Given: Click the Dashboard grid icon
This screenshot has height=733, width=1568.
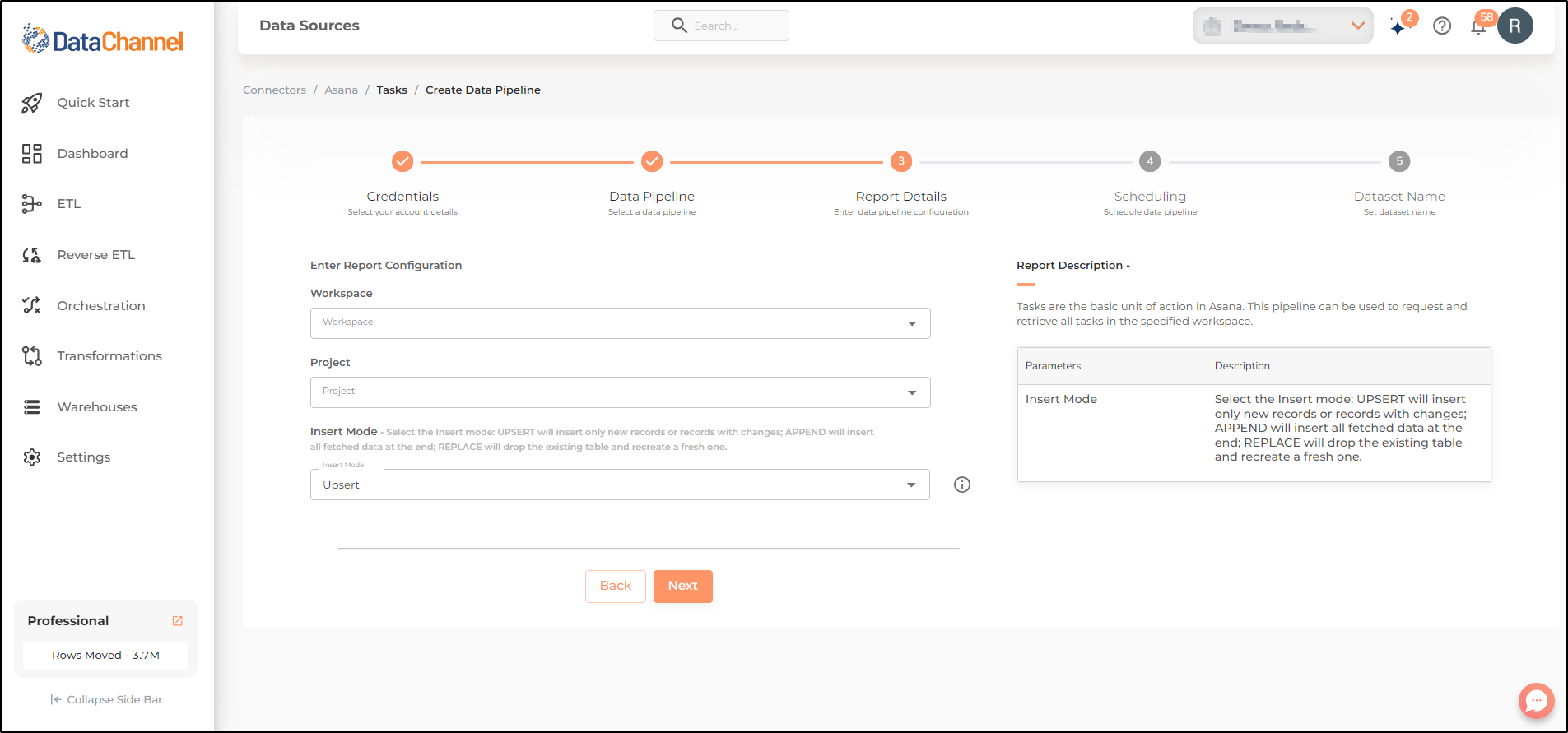Looking at the screenshot, I should click(x=32, y=154).
